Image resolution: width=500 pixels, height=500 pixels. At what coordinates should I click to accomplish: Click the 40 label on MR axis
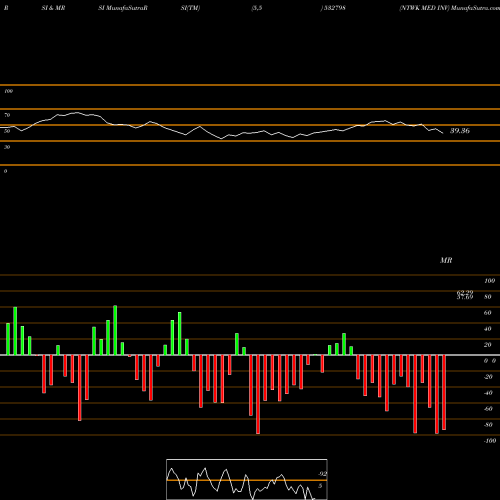(487, 329)
